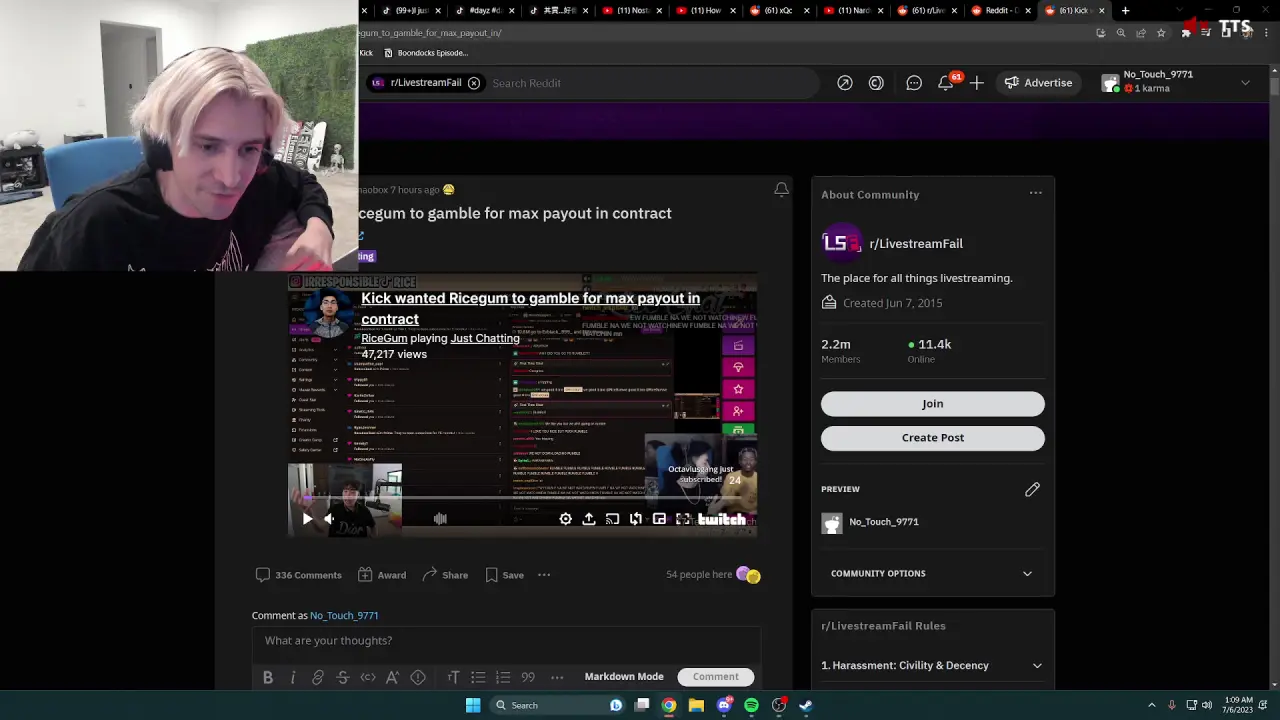Viewport: 1280px width, 720px height.
Task: Open the Reddit coins icon
Action: point(876,83)
